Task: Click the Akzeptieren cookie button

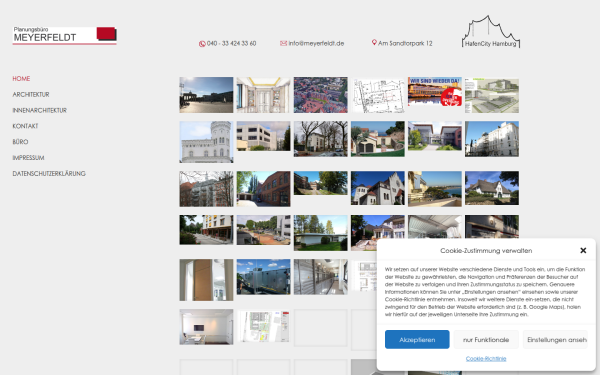Action: (417, 339)
